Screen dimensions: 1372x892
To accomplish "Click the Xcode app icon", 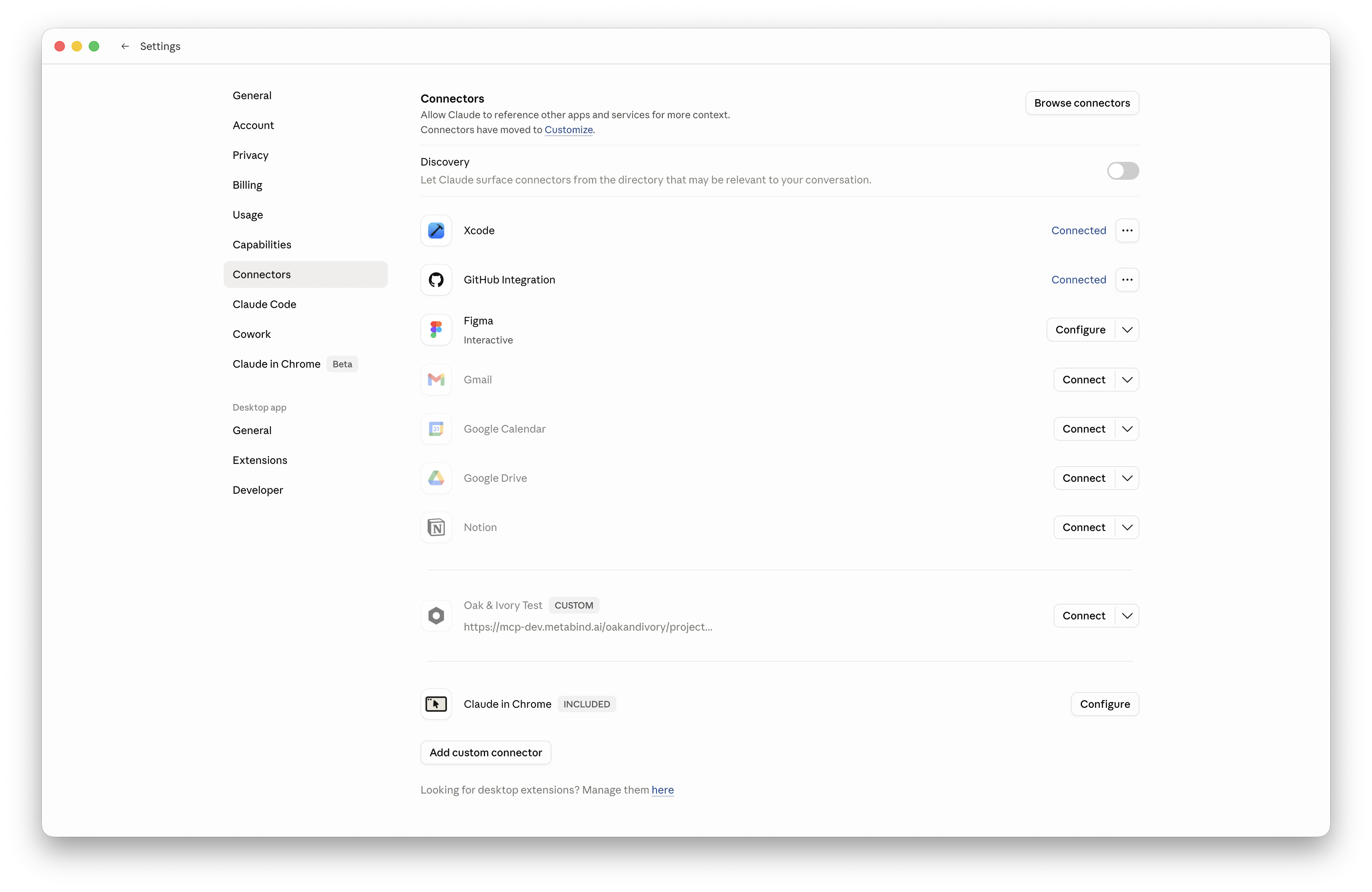I will pyautogui.click(x=436, y=230).
